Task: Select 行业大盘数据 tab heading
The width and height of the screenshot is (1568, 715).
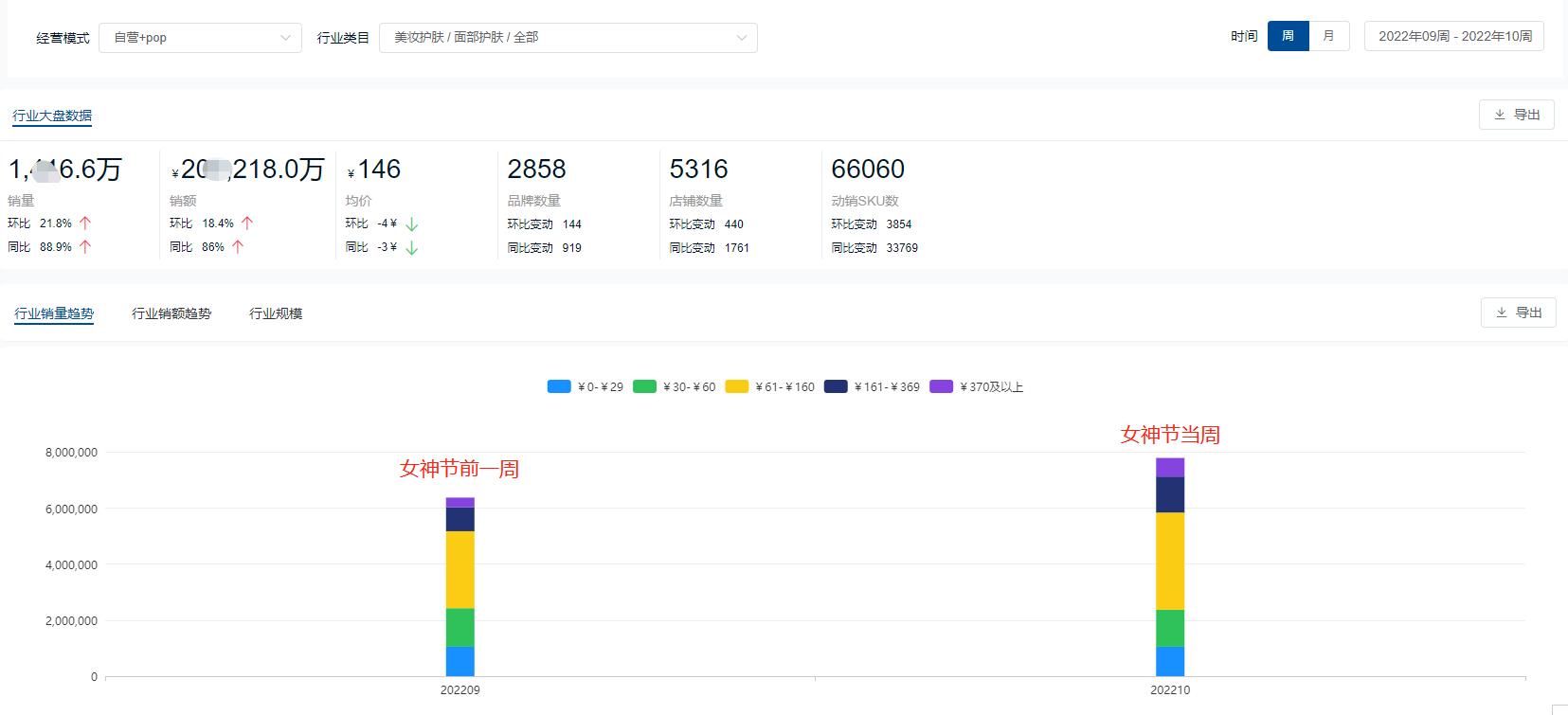Action: click(52, 116)
